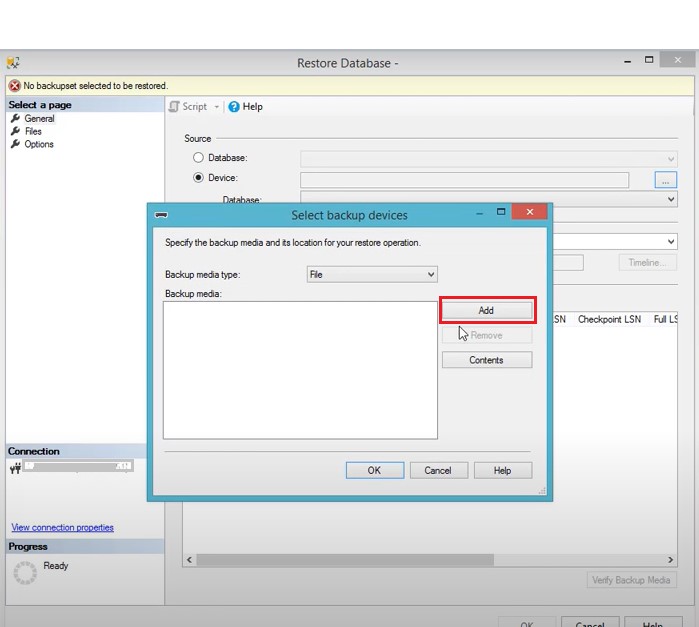Click the device browse ellipsis button
The height and width of the screenshot is (627, 699).
tap(667, 180)
